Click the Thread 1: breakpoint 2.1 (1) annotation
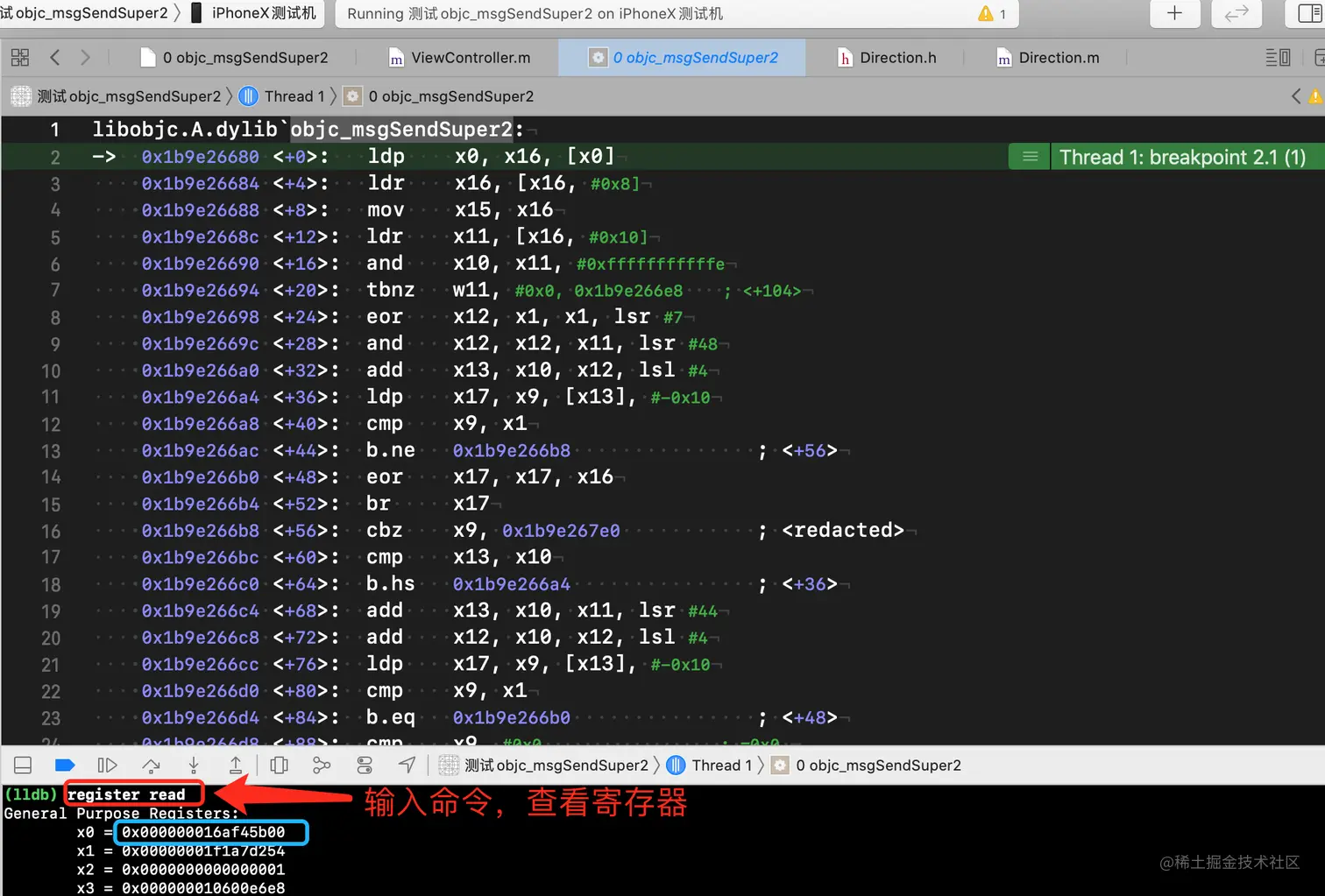 (1182, 157)
